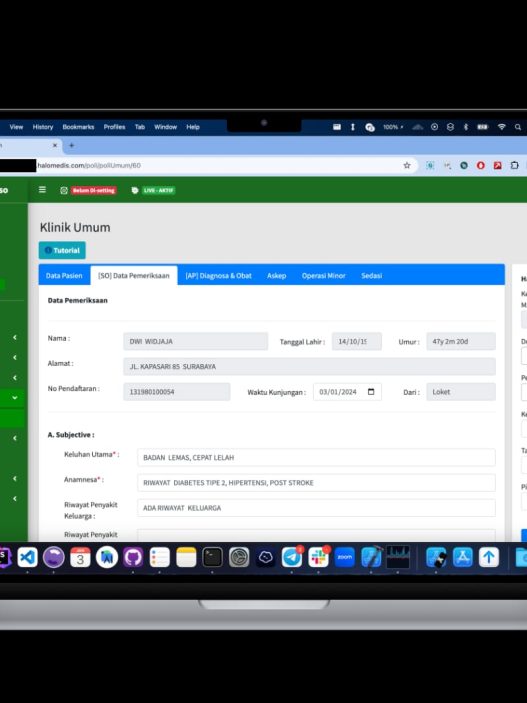Image resolution: width=527 pixels, height=703 pixels.
Task: Open Notes from the dock
Action: tap(186, 557)
